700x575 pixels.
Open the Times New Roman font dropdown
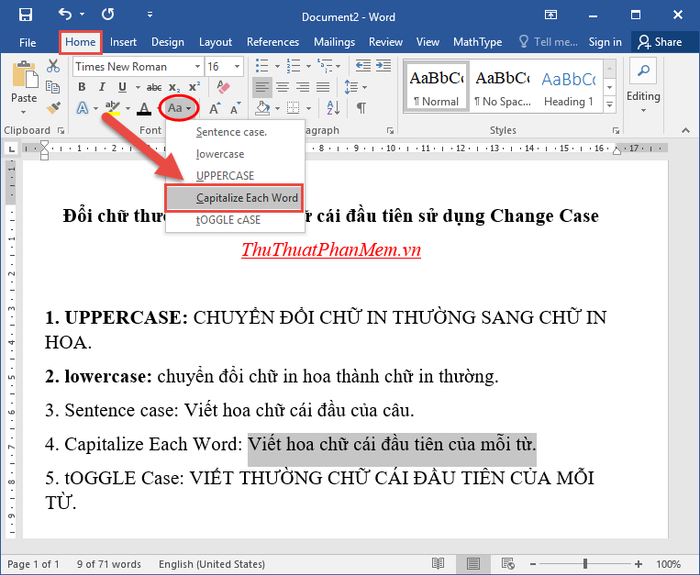pyautogui.click(x=197, y=67)
